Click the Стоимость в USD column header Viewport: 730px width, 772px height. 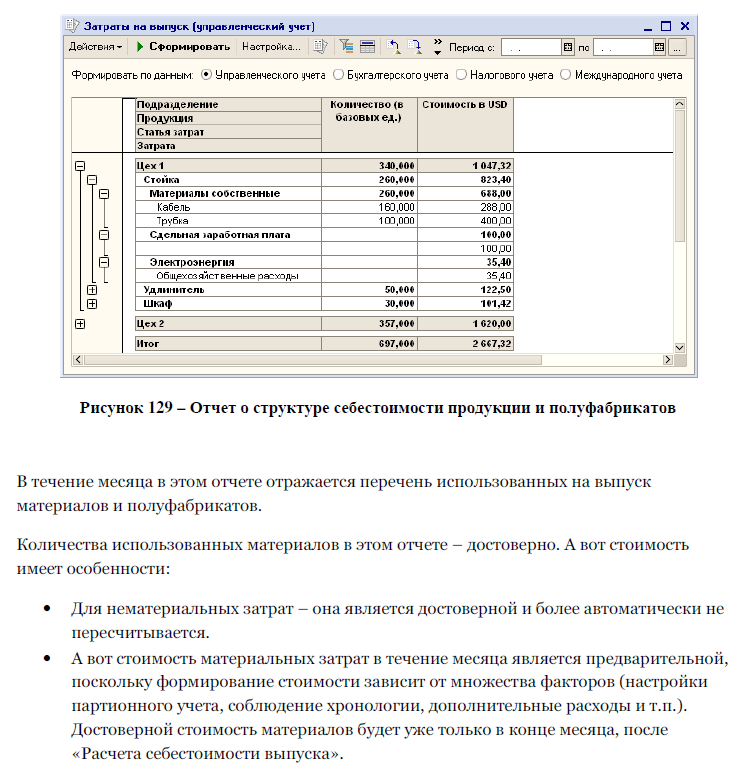[x=465, y=125]
